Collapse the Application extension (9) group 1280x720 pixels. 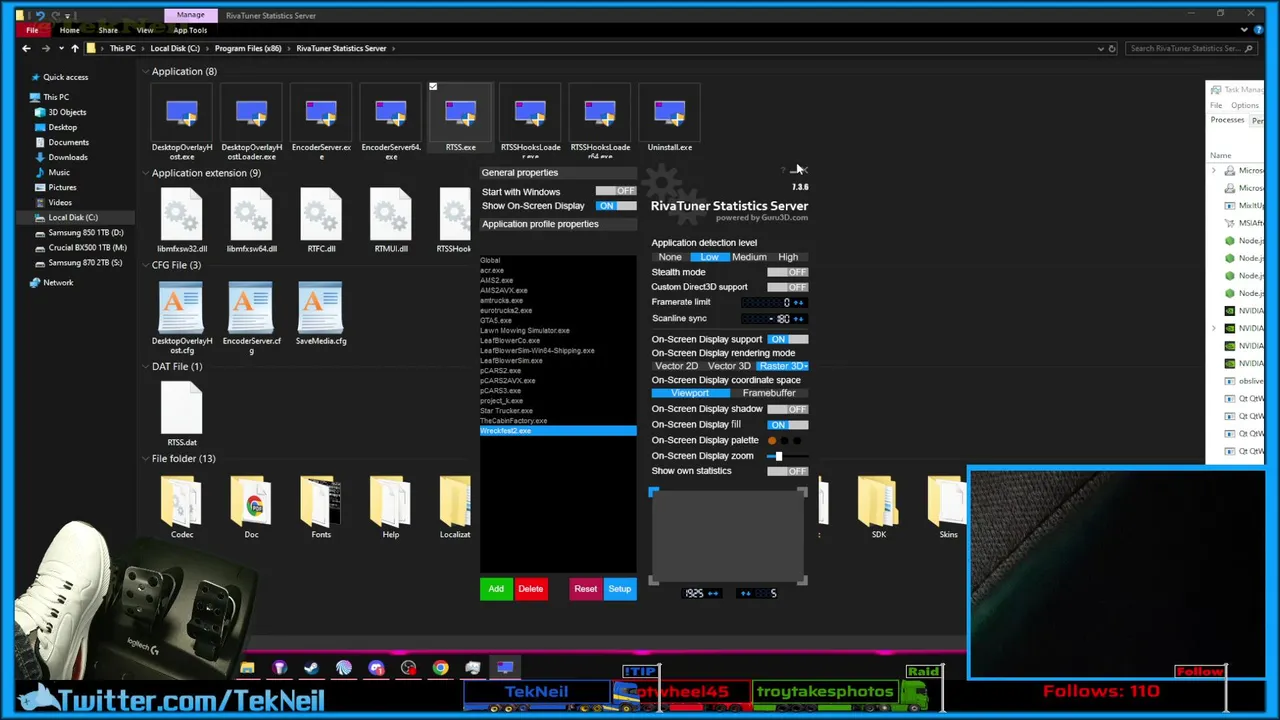tap(145, 173)
